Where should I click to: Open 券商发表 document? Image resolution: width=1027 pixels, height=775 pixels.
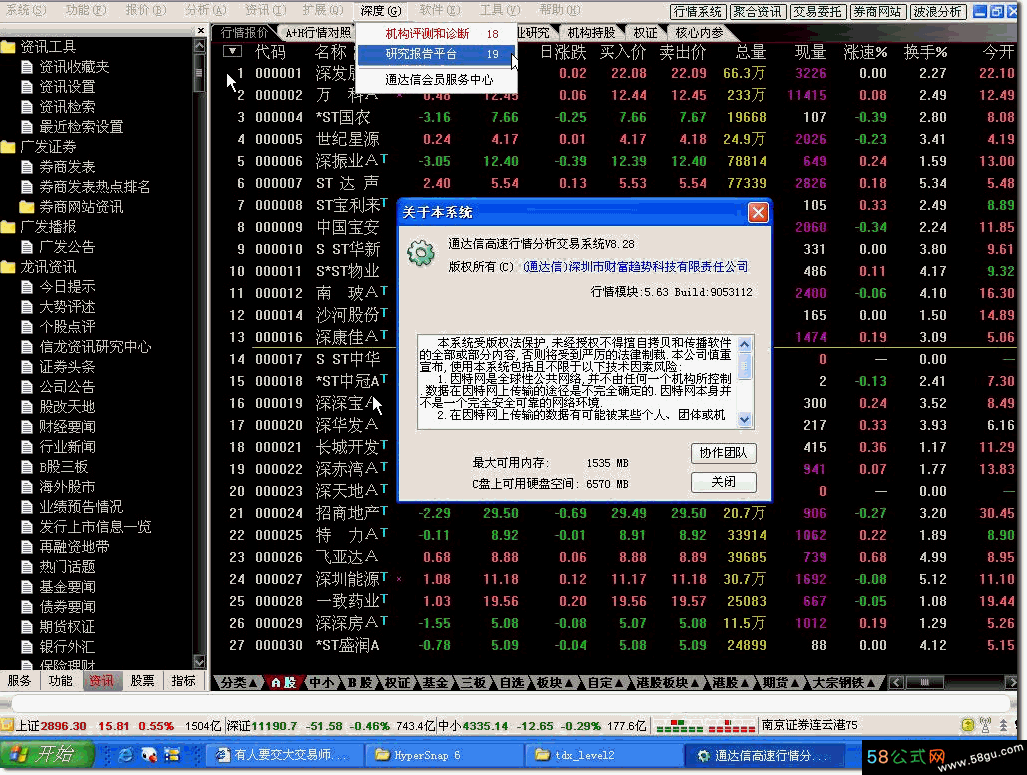click(x=59, y=167)
